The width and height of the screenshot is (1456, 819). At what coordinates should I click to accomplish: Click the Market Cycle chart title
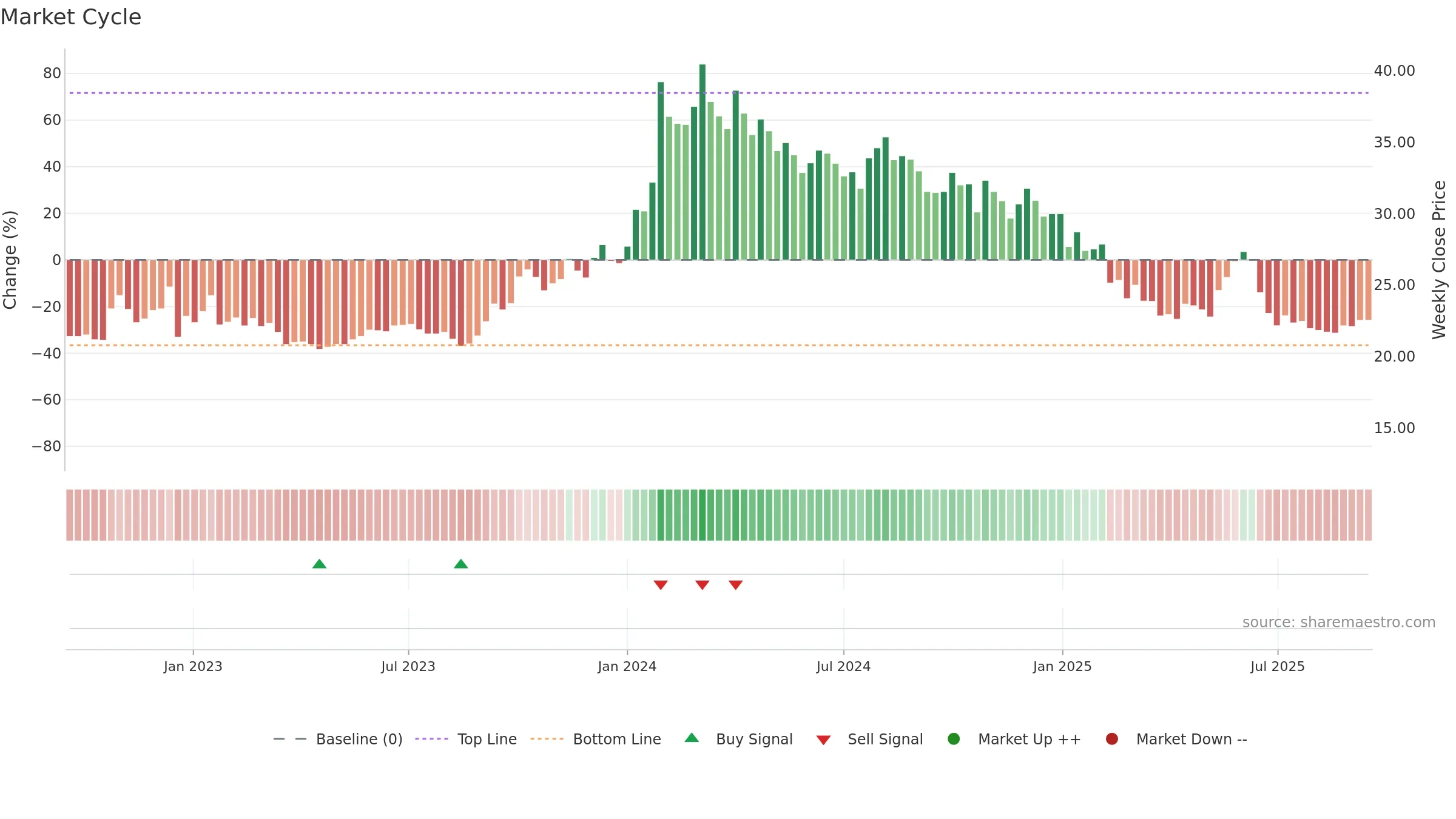coord(71,17)
